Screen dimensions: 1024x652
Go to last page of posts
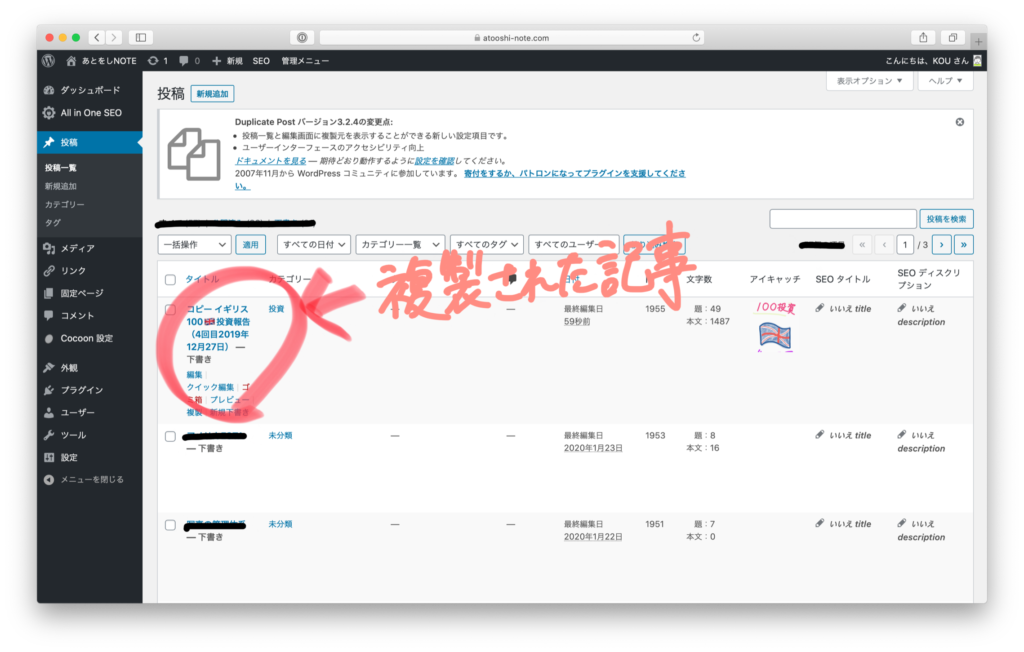pos(962,244)
